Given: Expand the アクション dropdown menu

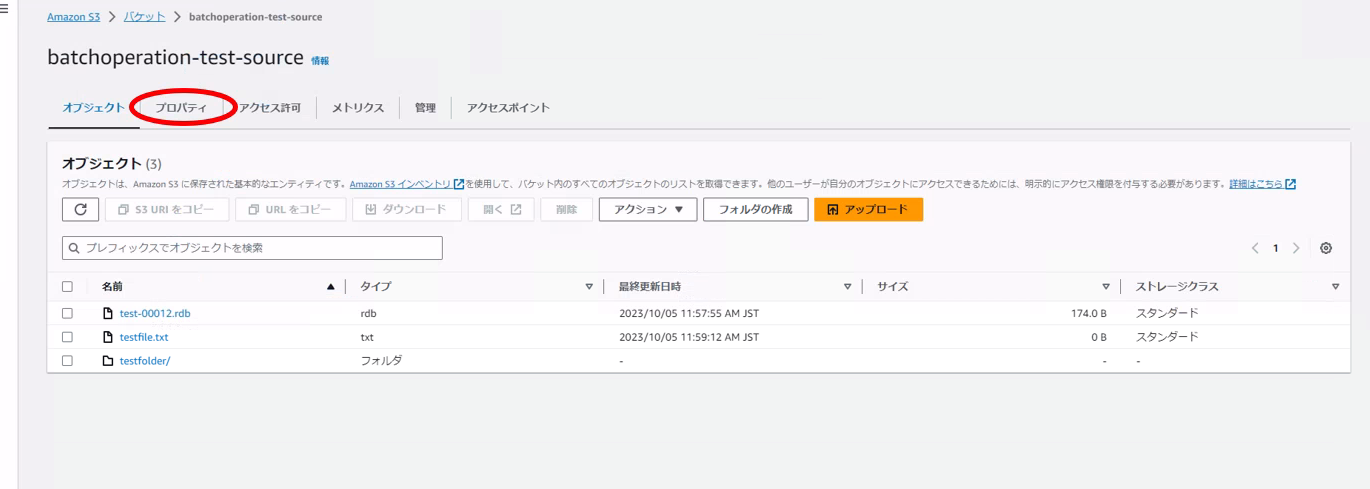Looking at the screenshot, I should coord(647,209).
